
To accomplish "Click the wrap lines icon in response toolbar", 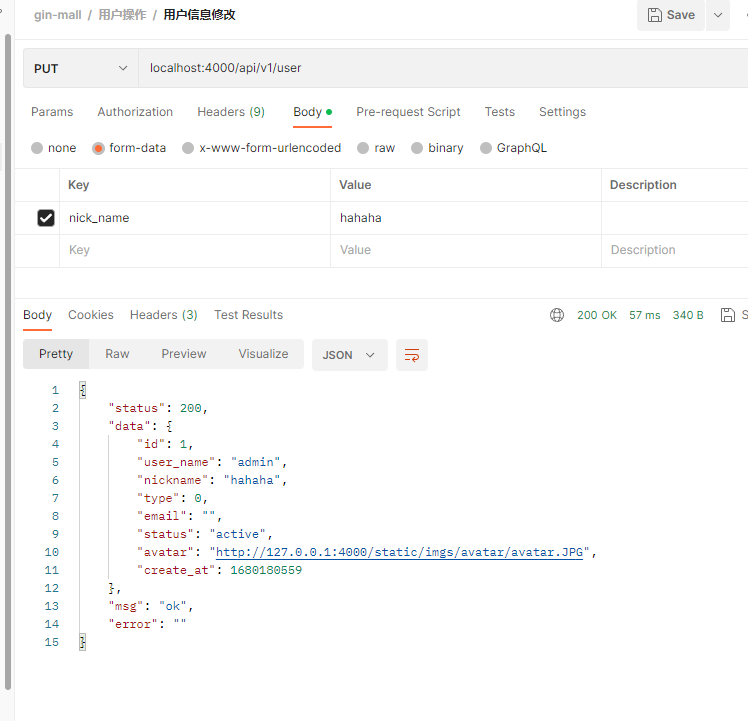I will point(412,355).
